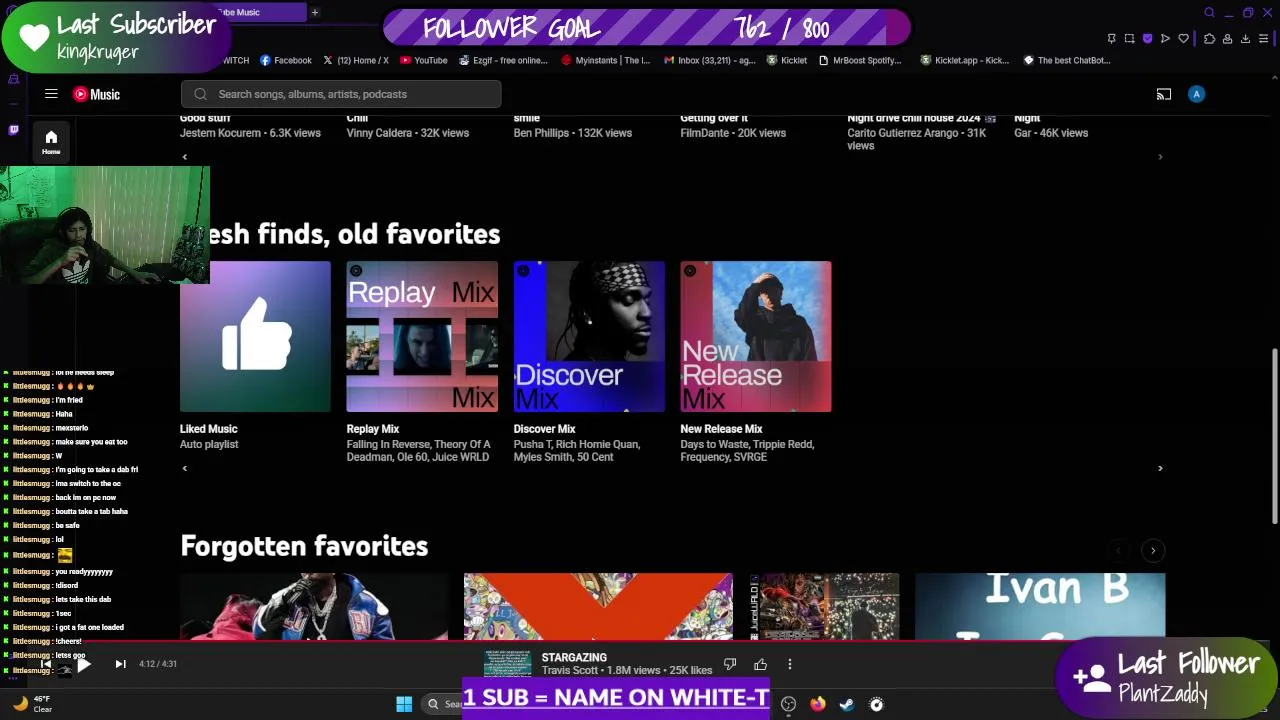Click Travis Scott in the player bar
The image size is (1280, 720).
click(569, 671)
